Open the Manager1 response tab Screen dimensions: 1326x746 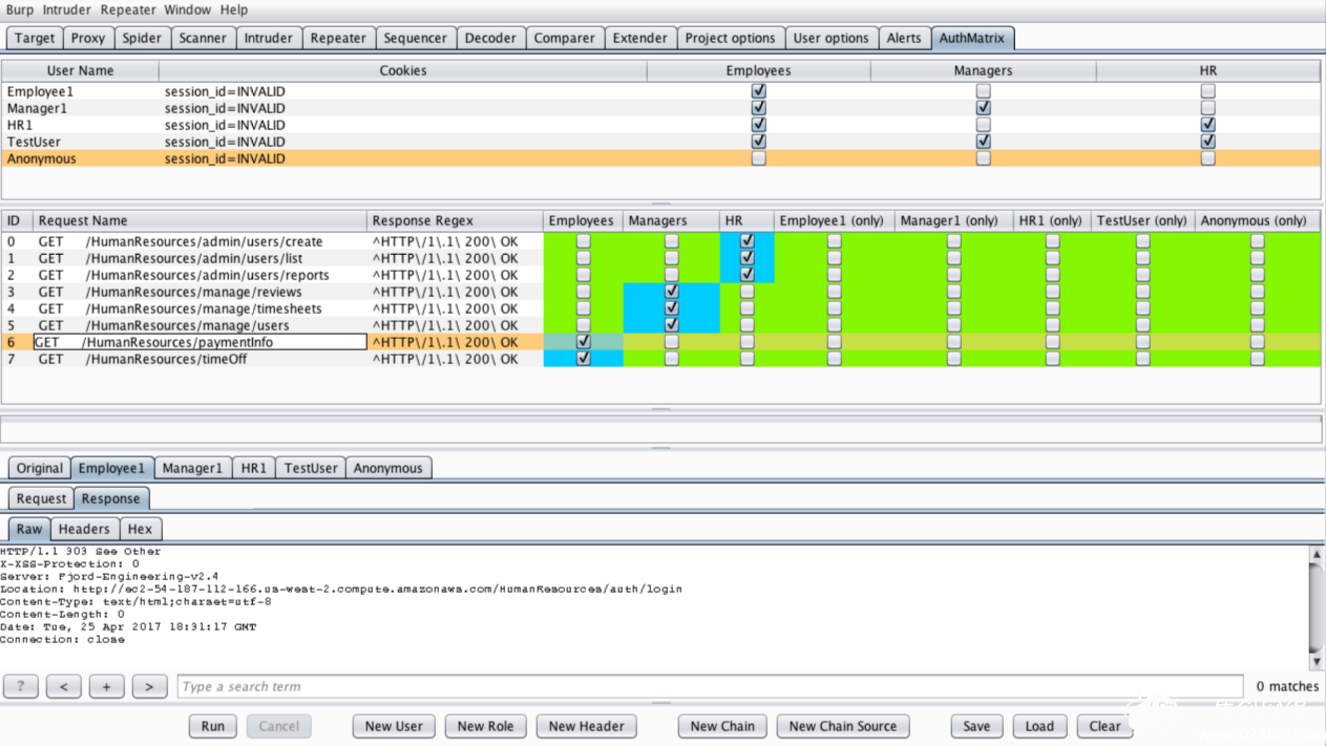192,468
